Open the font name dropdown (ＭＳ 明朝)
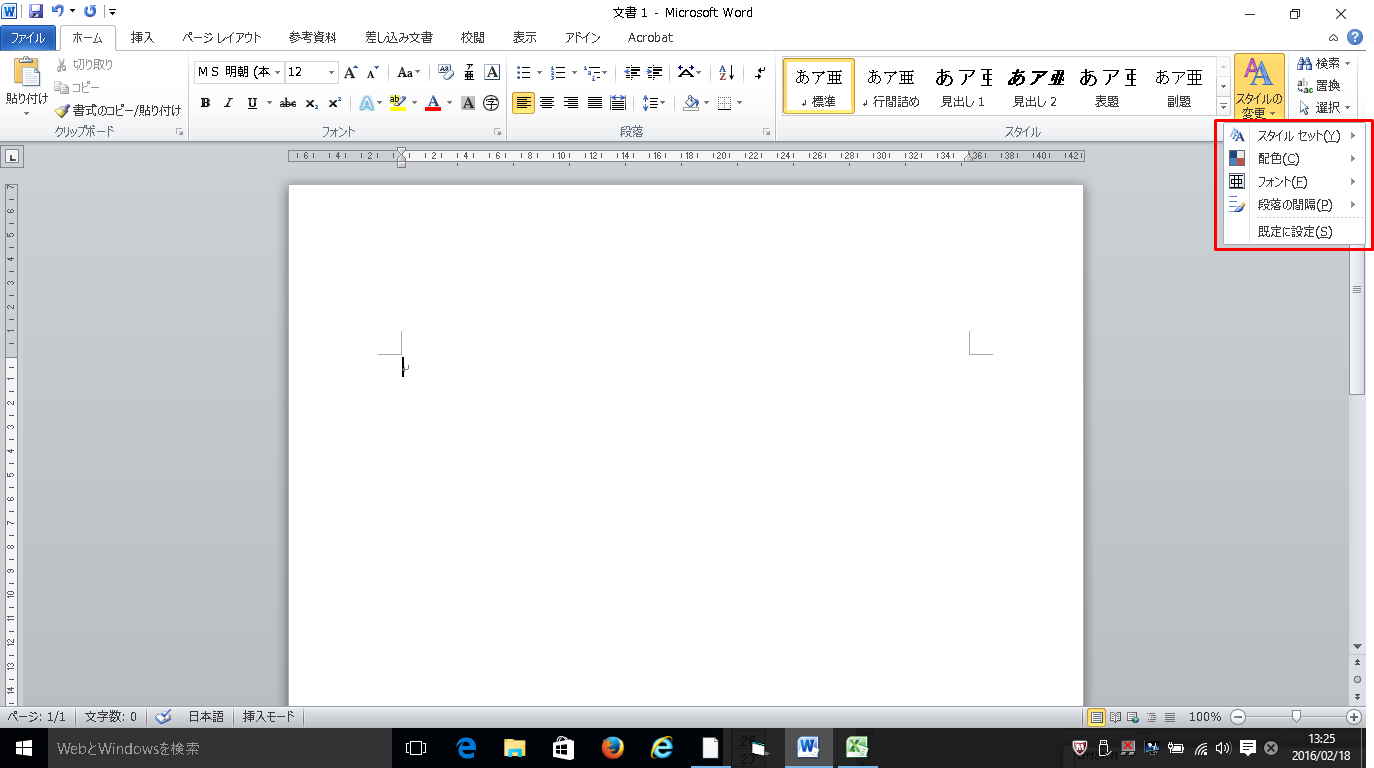 [278, 72]
